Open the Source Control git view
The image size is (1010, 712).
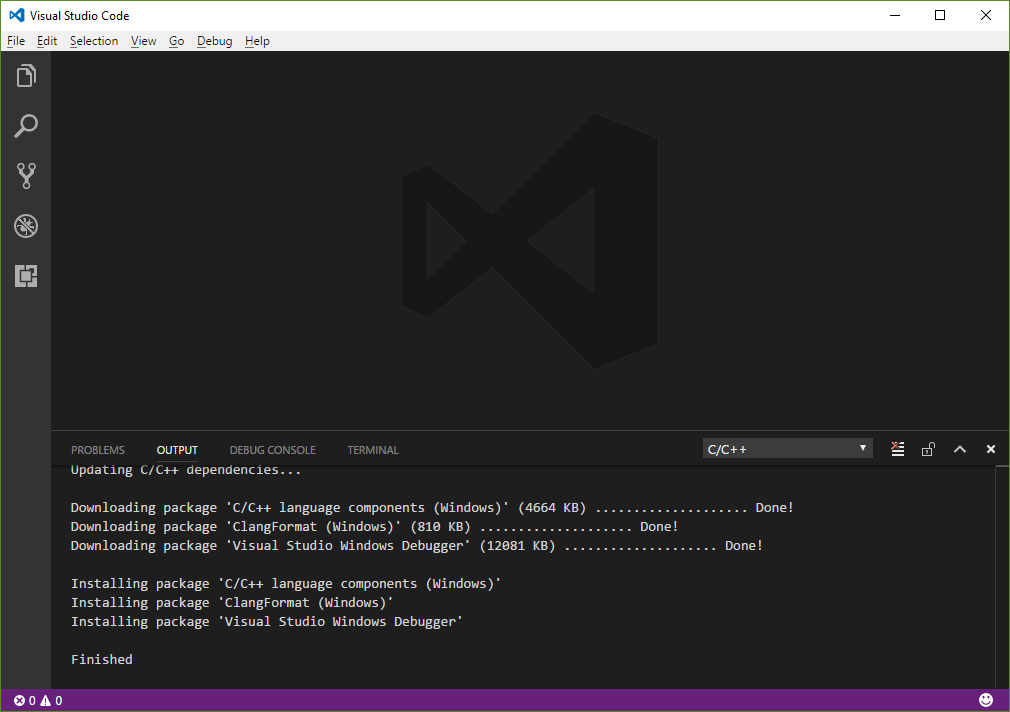[x=26, y=175]
